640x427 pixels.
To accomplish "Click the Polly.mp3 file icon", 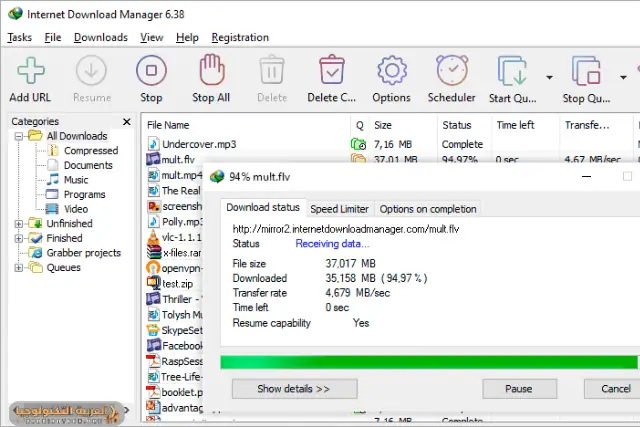I will (x=153, y=222).
